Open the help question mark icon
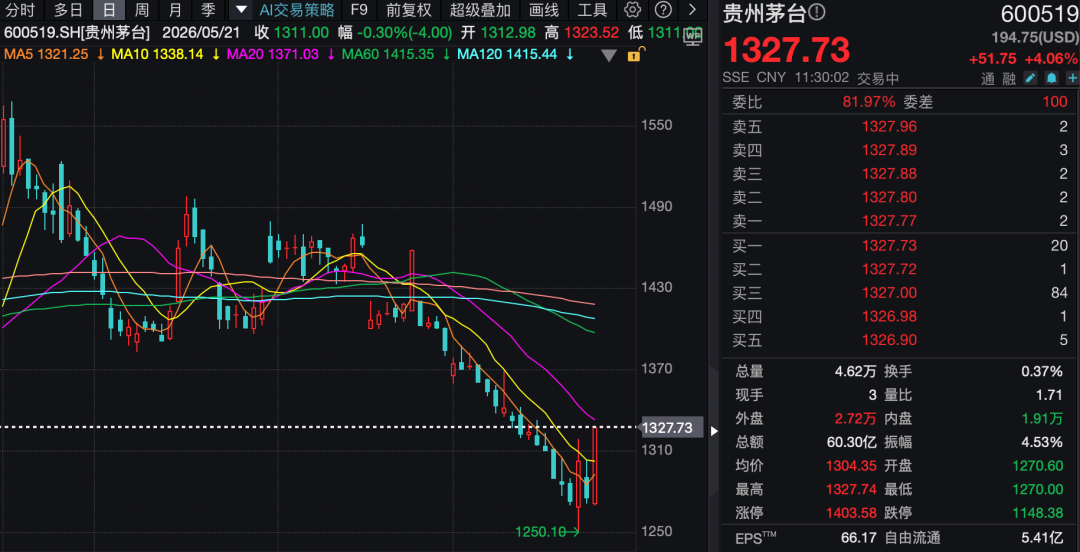This screenshot has height=552, width=1080. point(663,10)
